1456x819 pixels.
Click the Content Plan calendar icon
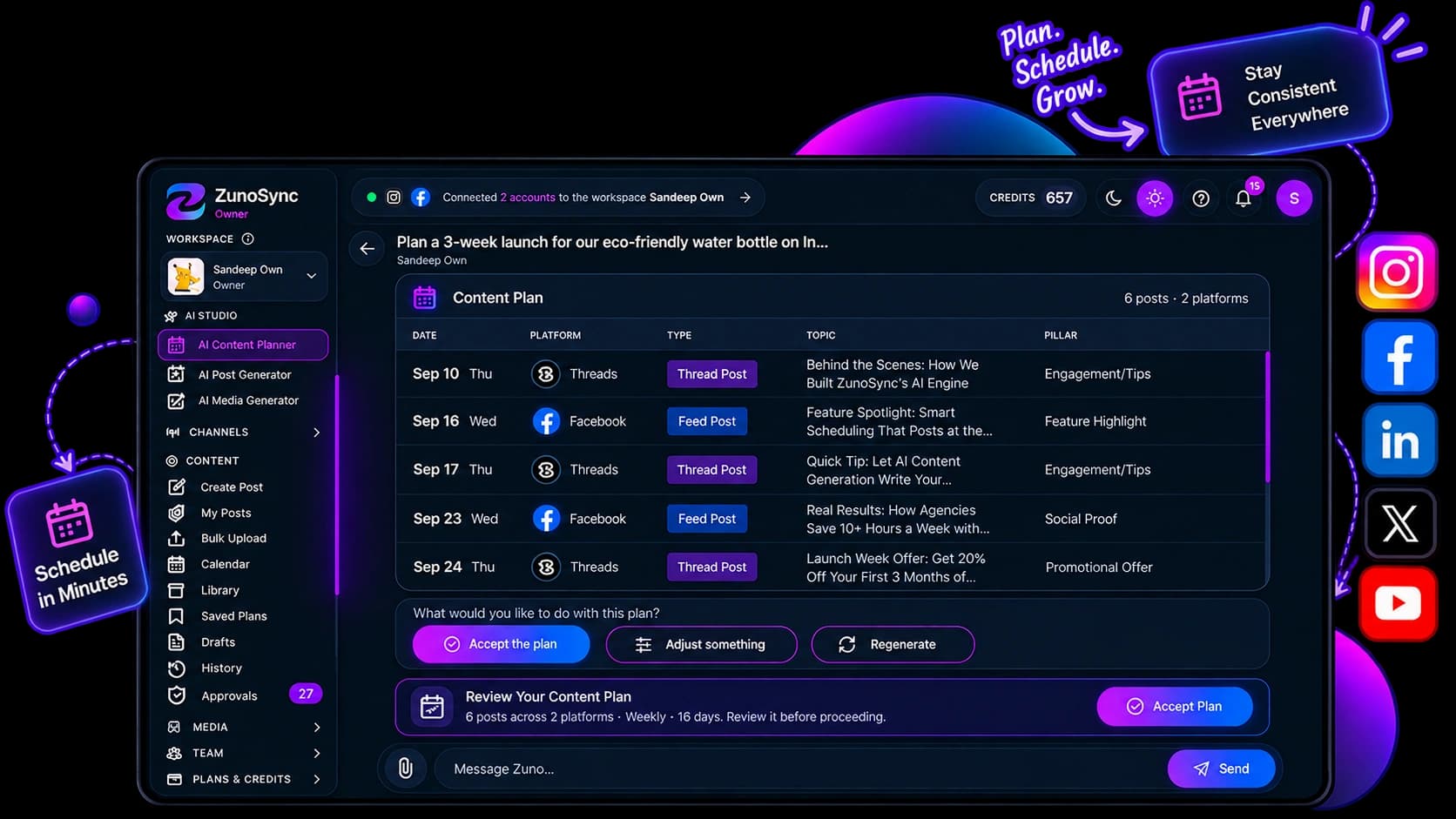pos(425,298)
